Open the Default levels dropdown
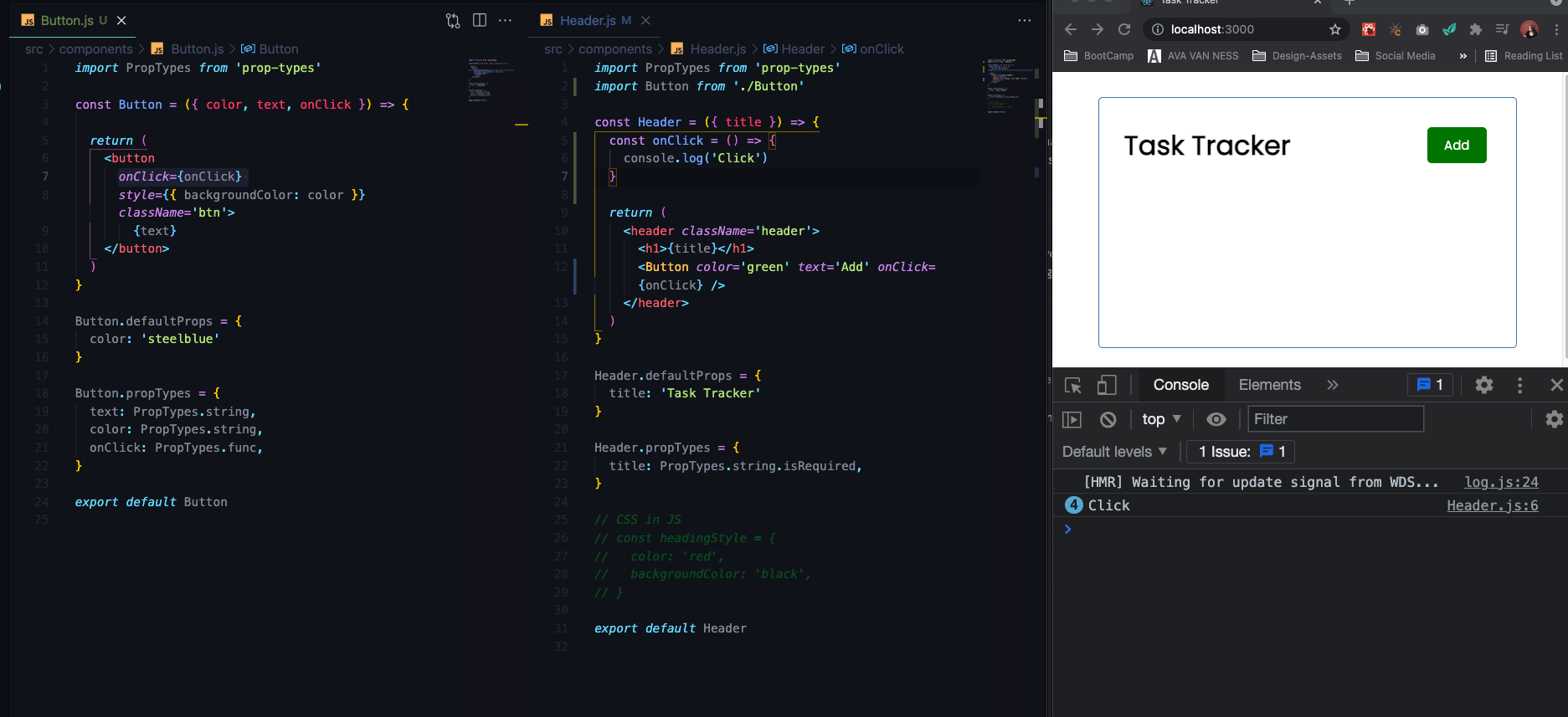The image size is (1568, 717). (x=1114, y=452)
